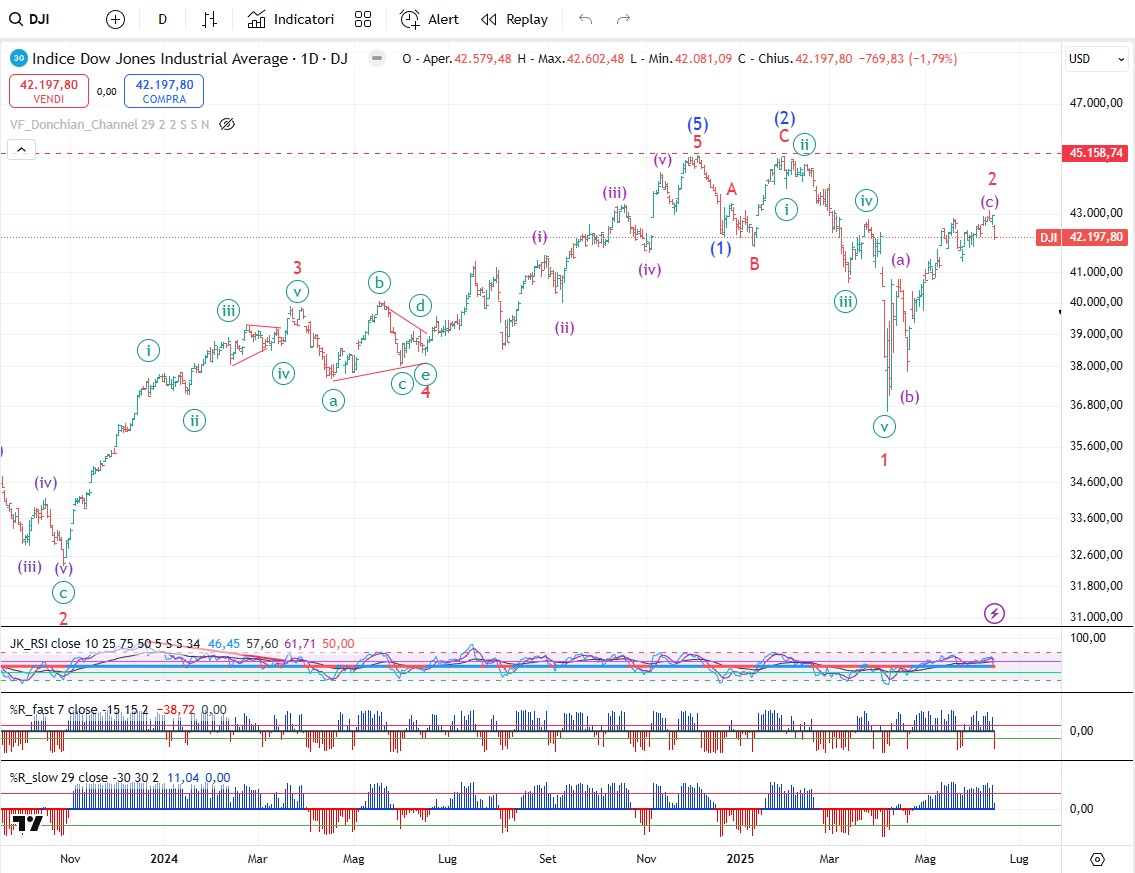Select the red A wave label
This screenshot has height=873, width=1135.
[x=732, y=190]
